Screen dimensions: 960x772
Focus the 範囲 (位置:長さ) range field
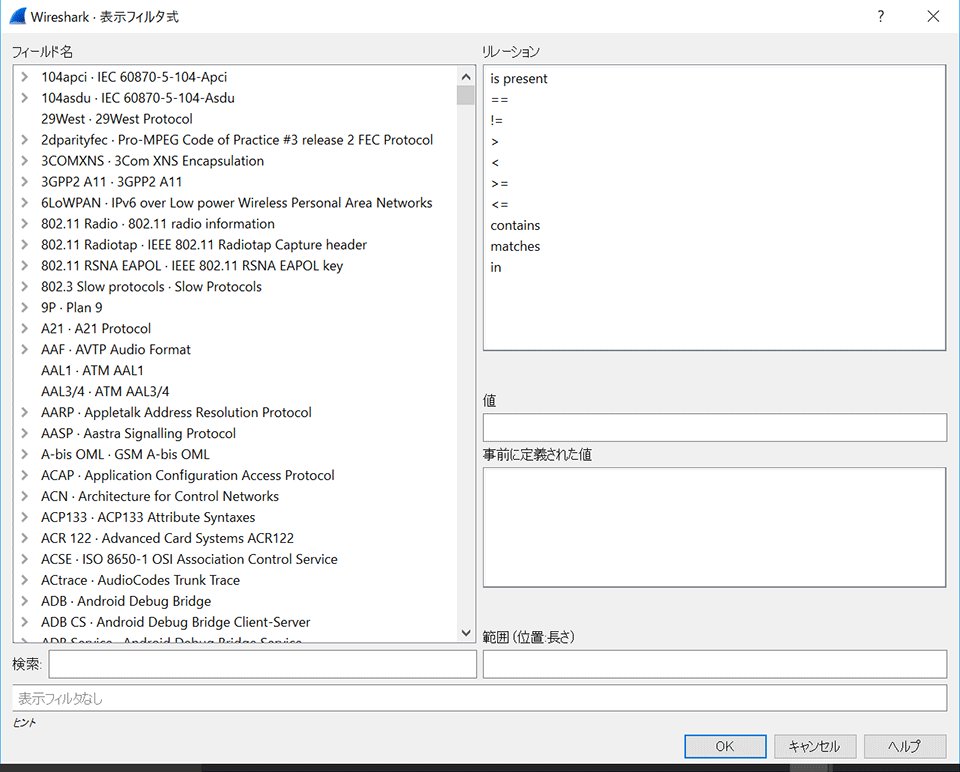coord(714,664)
